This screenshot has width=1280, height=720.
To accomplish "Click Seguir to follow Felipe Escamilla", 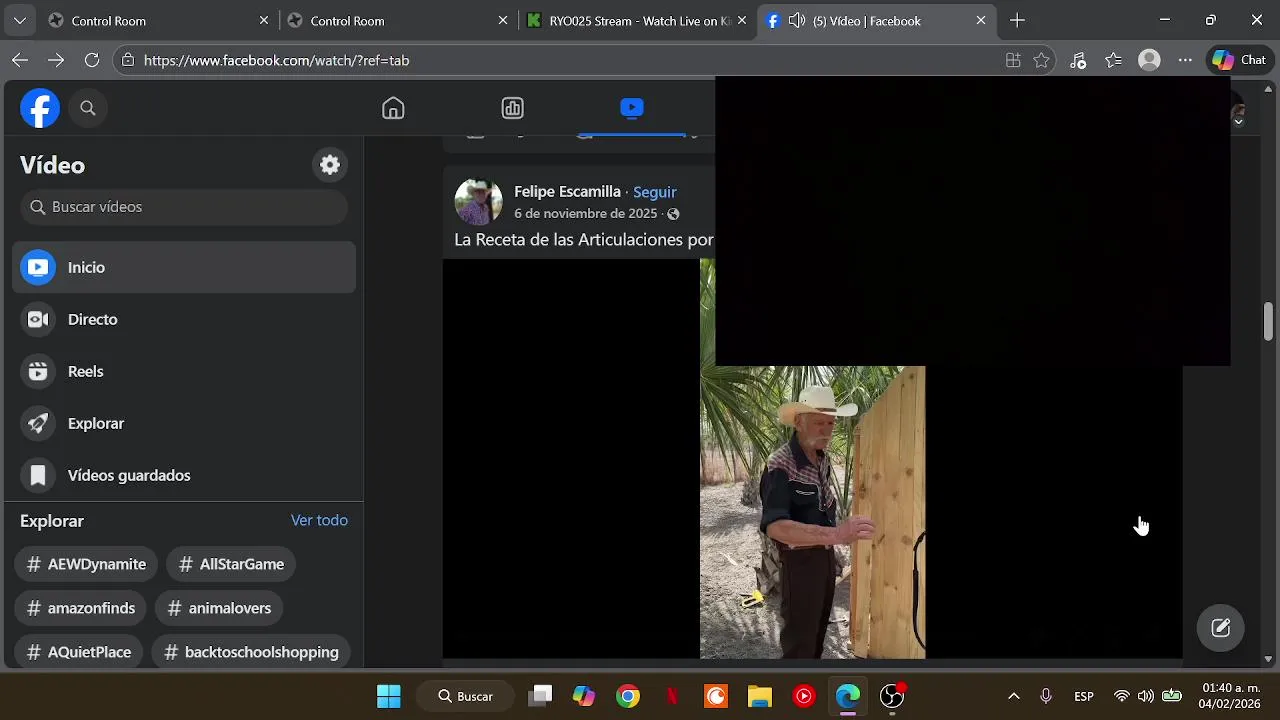I will [655, 192].
